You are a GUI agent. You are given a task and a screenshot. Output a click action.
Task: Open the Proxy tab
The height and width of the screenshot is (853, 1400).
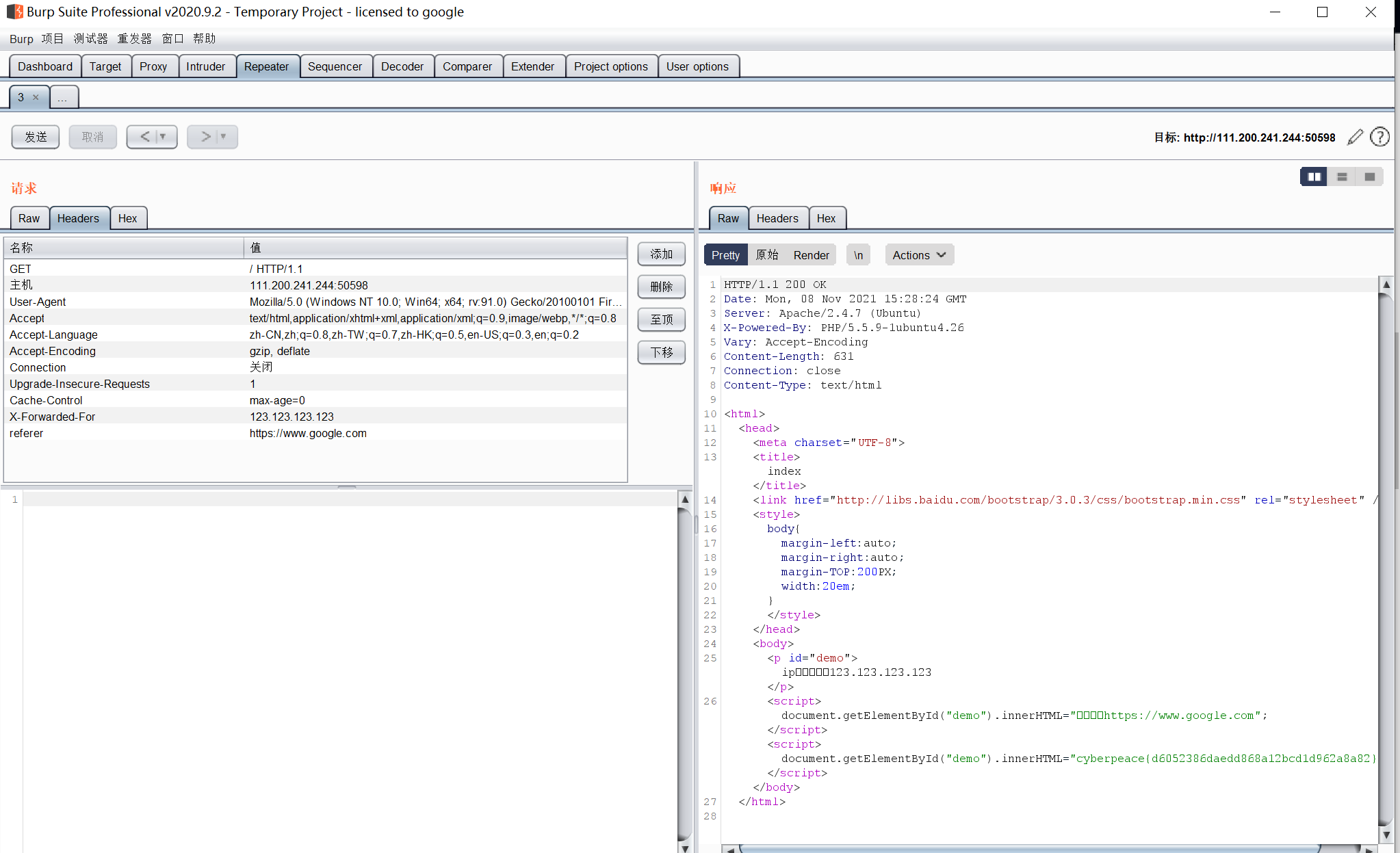pos(153,66)
